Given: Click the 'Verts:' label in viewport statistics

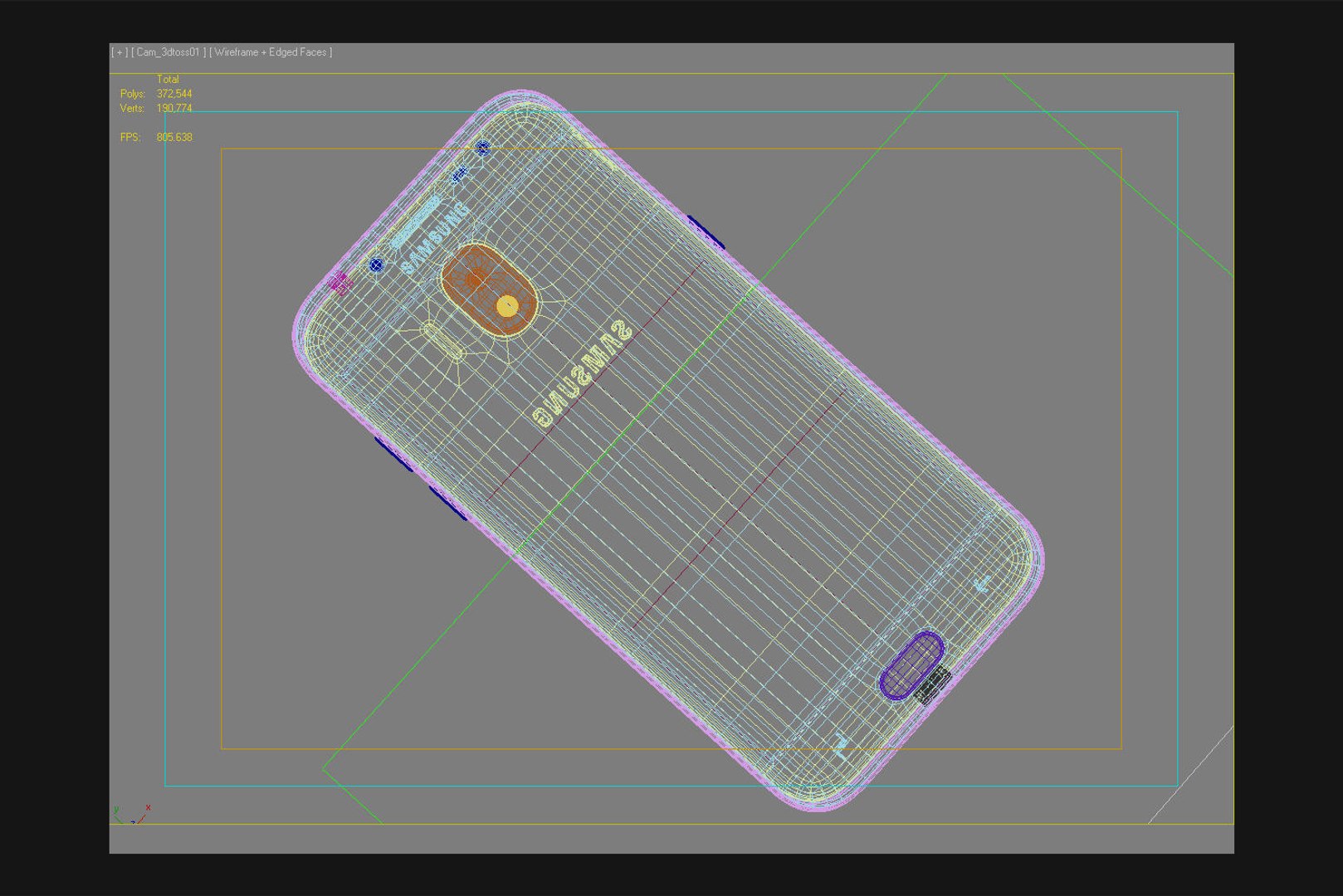Looking at the screenshot, I should pos(132,109).
